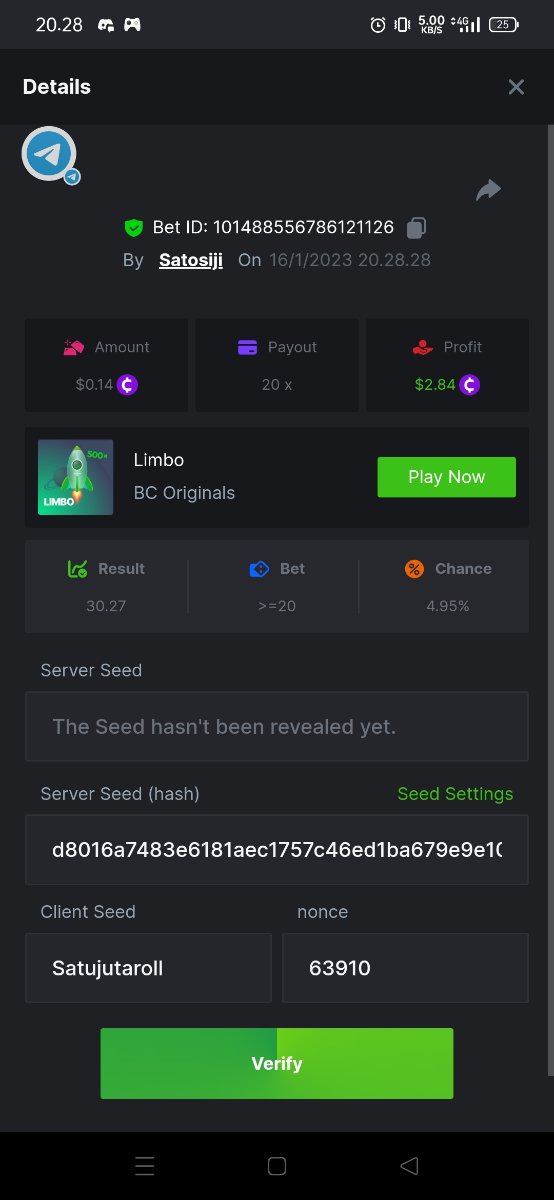Tap the share arrow icon
This screenshot has width=554, height=1200.
pyautogui.click(x=488, y=190)
